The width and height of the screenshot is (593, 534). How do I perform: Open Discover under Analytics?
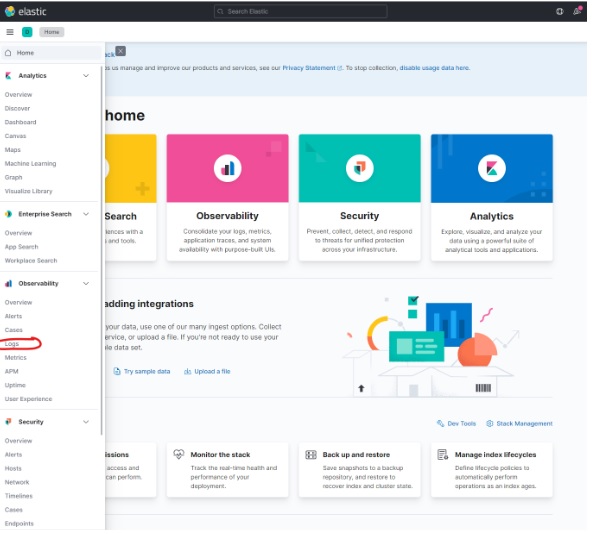[17, 109]
